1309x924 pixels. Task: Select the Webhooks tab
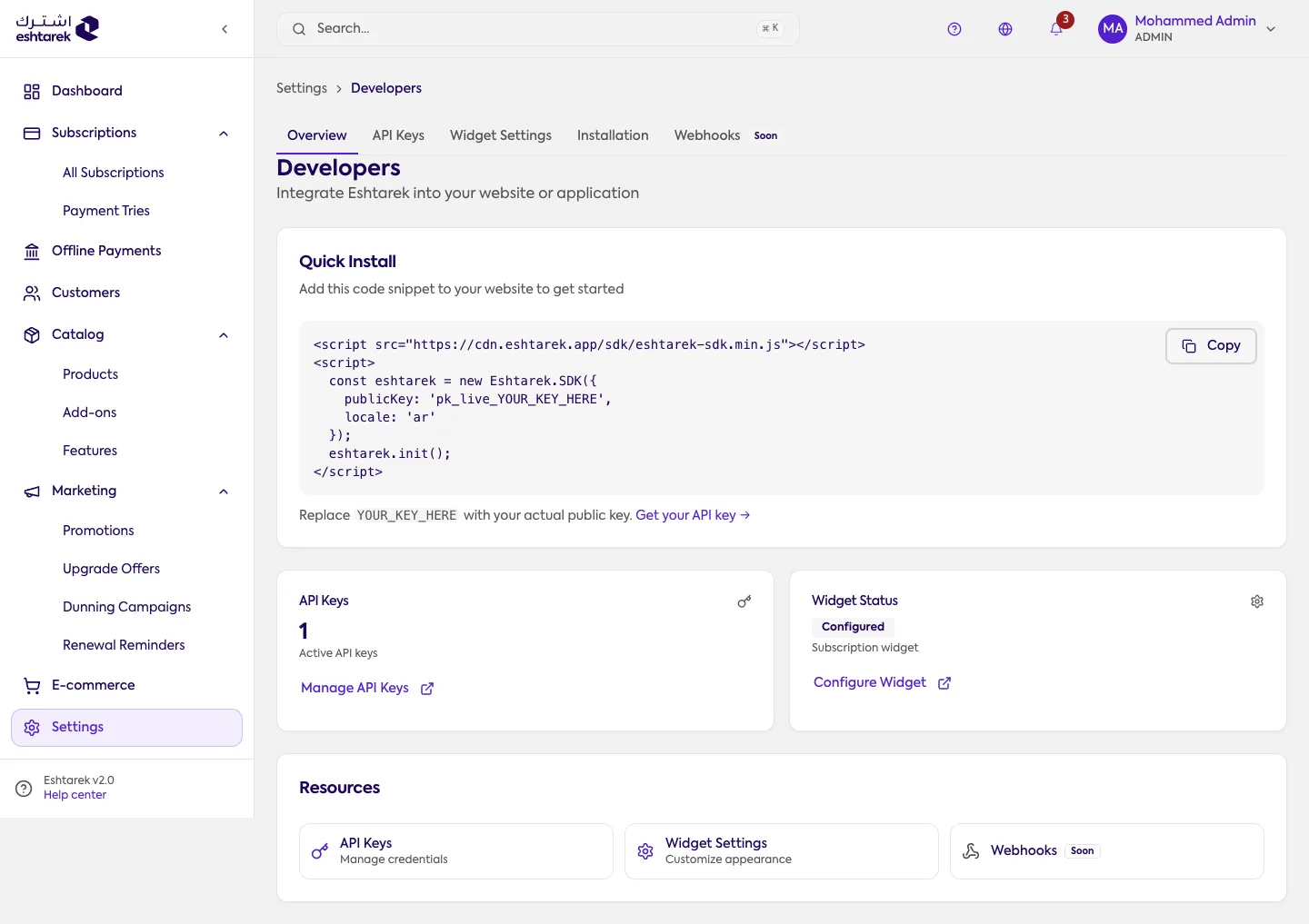[x=725, y=135]
